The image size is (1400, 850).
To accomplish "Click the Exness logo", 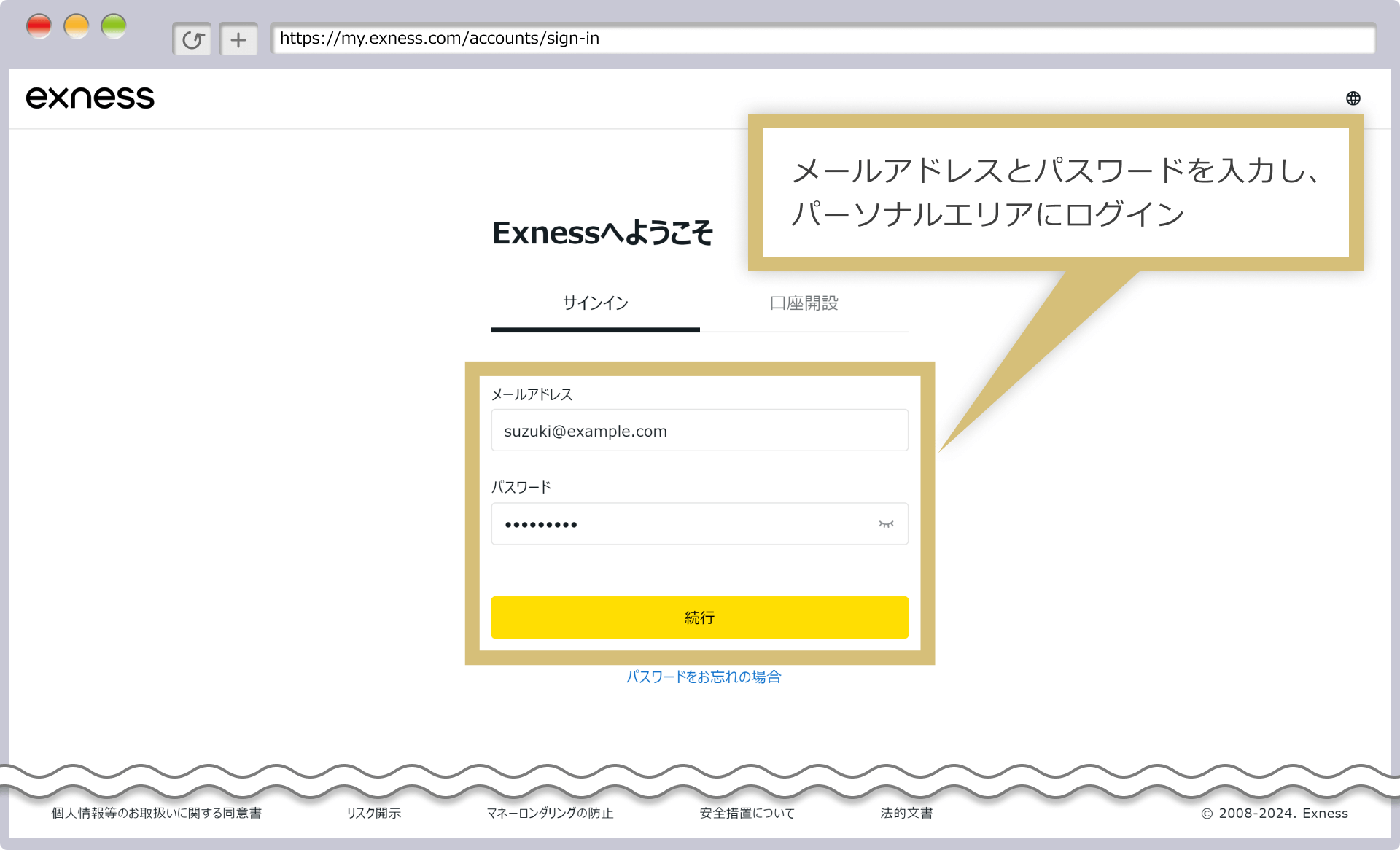I will click(90, 97).
